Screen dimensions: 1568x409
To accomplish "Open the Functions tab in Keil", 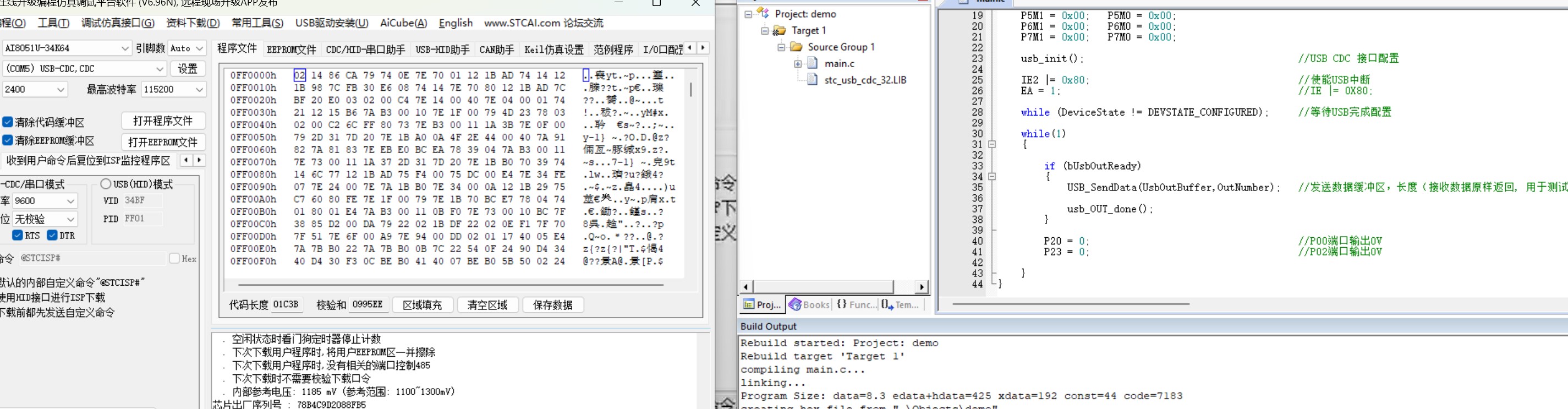I will tap(856, 304).
